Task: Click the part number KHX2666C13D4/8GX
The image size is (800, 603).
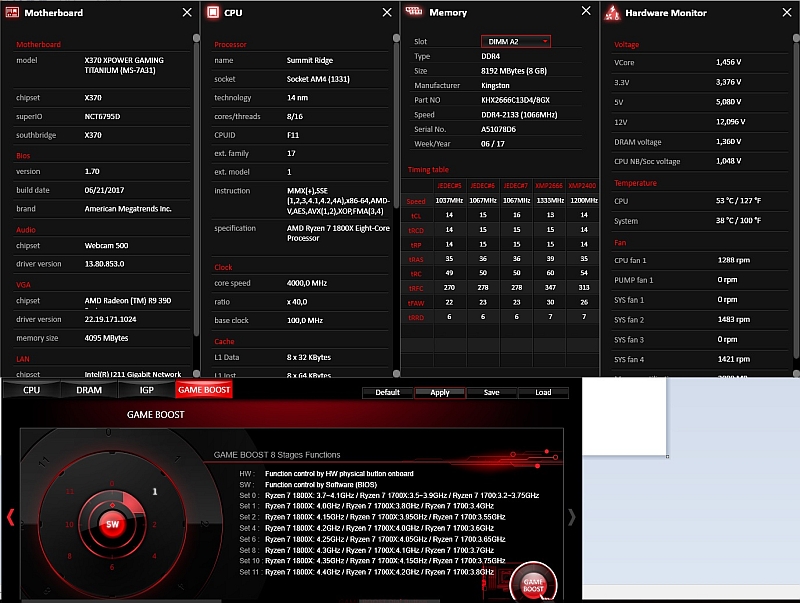Action: click(x=515, y=100)
